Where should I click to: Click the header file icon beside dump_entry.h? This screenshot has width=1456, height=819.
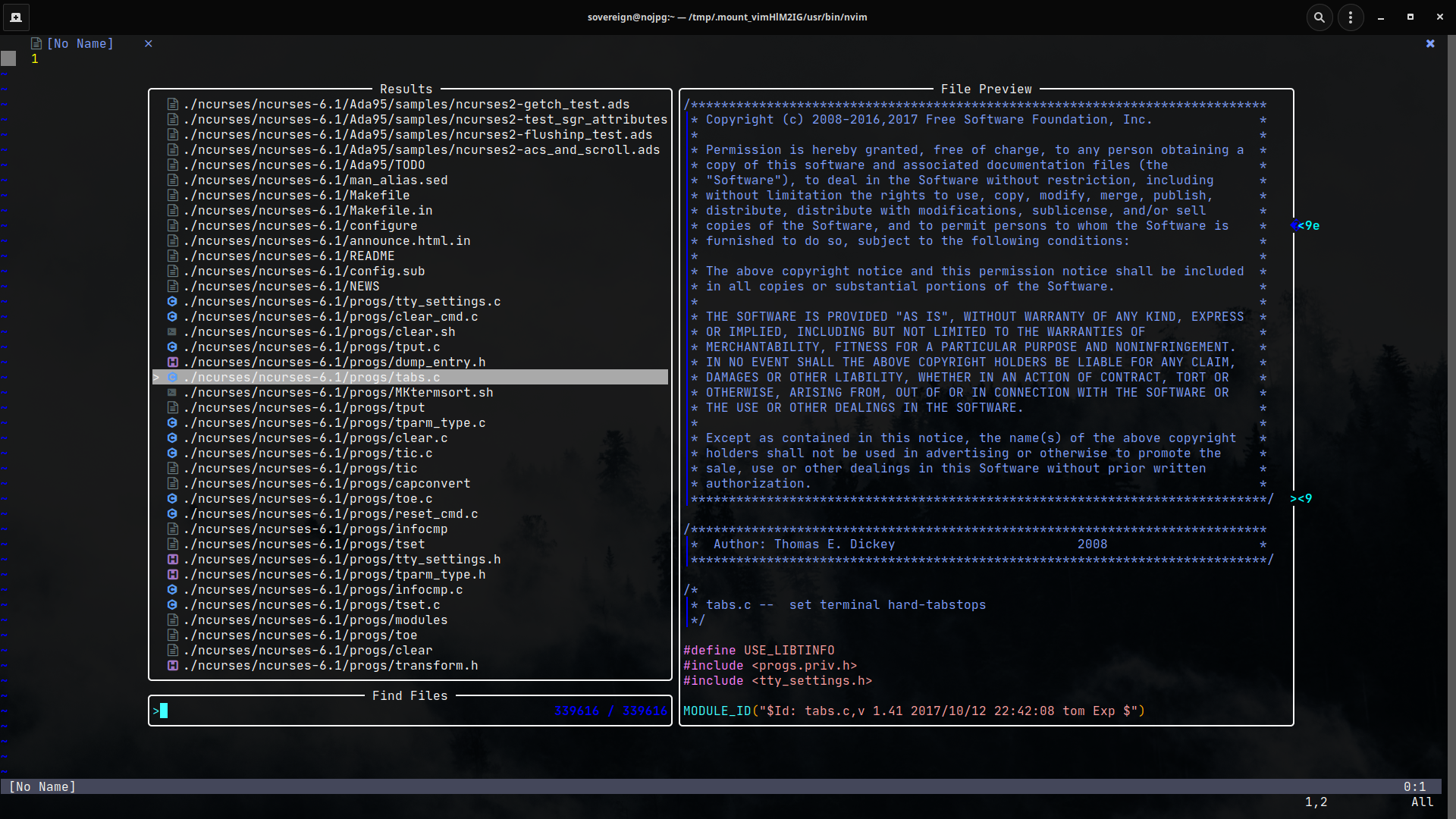point(172,362)
